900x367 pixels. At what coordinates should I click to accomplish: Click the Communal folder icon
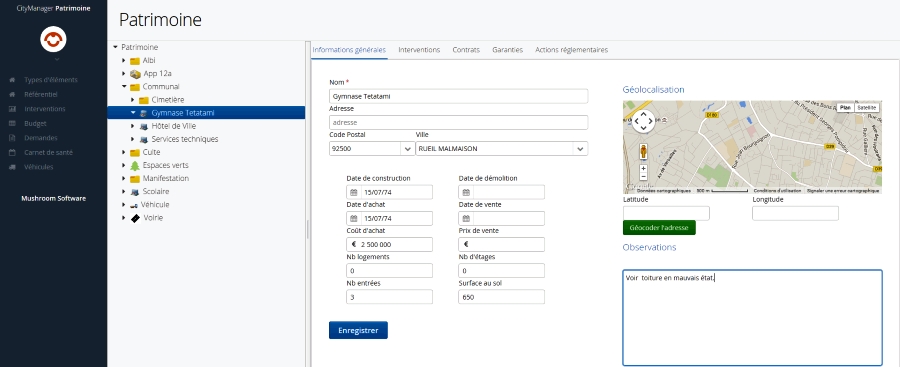click(135, 87)
